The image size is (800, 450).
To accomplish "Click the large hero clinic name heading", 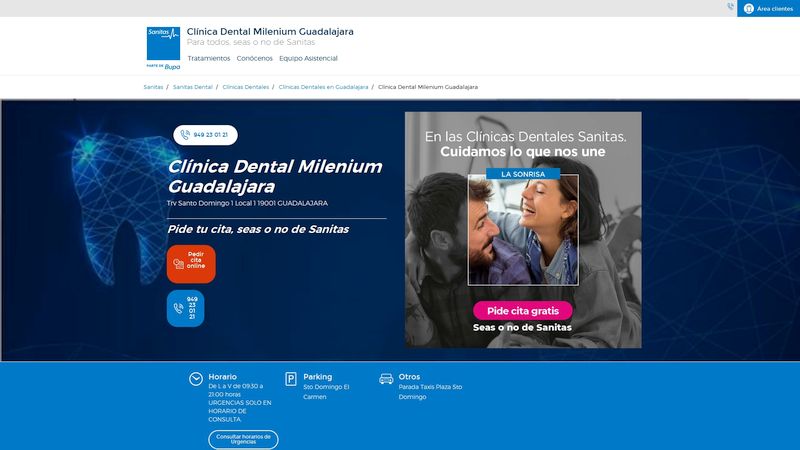I will tap(274, 177).
